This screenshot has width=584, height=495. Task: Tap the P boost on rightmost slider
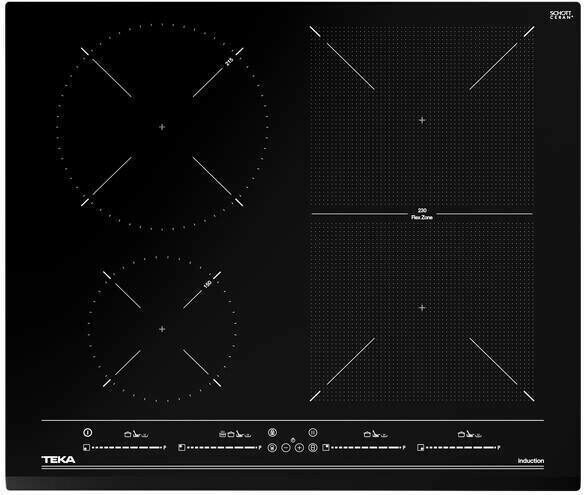[x=499, y=447]
